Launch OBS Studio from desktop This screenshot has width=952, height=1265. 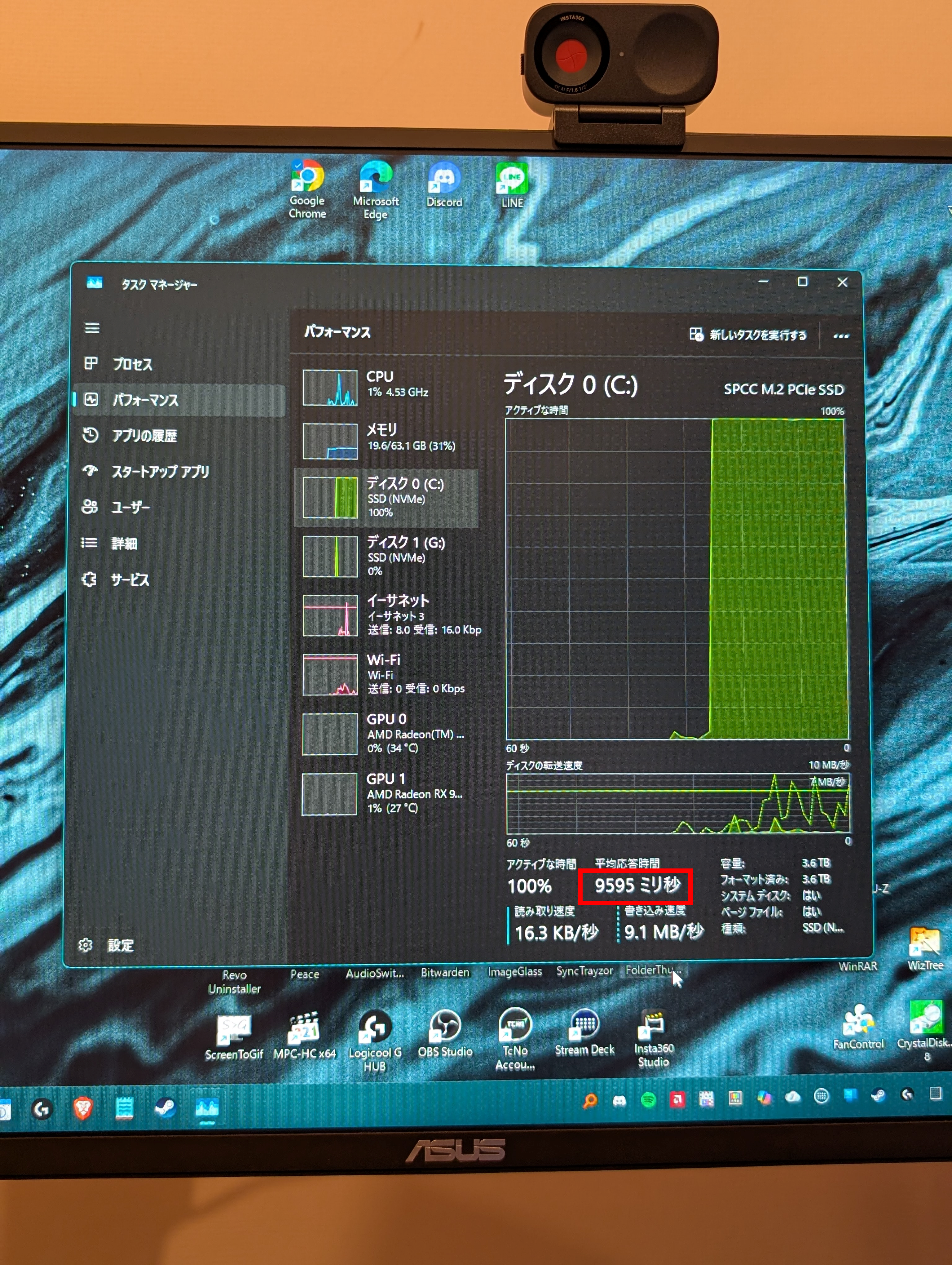click(445, 1027)
